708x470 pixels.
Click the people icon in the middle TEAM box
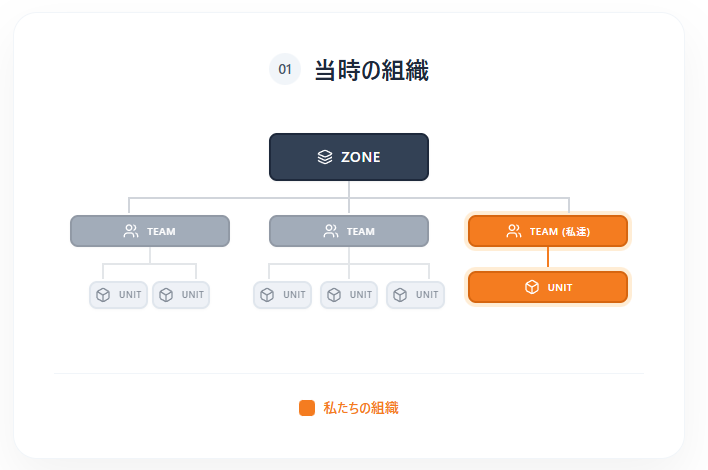pyautogui.click(x=331, y=231)
